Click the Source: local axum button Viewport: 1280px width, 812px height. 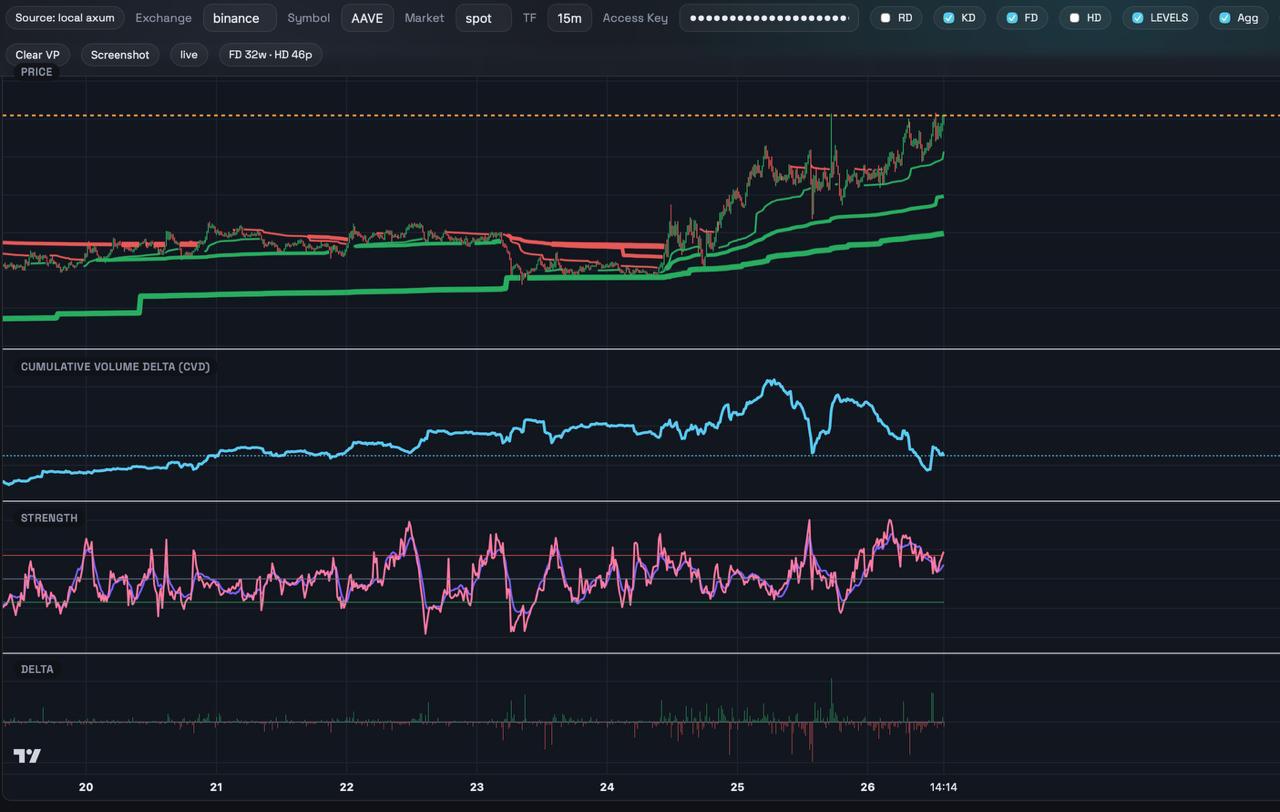coord(65,18)
